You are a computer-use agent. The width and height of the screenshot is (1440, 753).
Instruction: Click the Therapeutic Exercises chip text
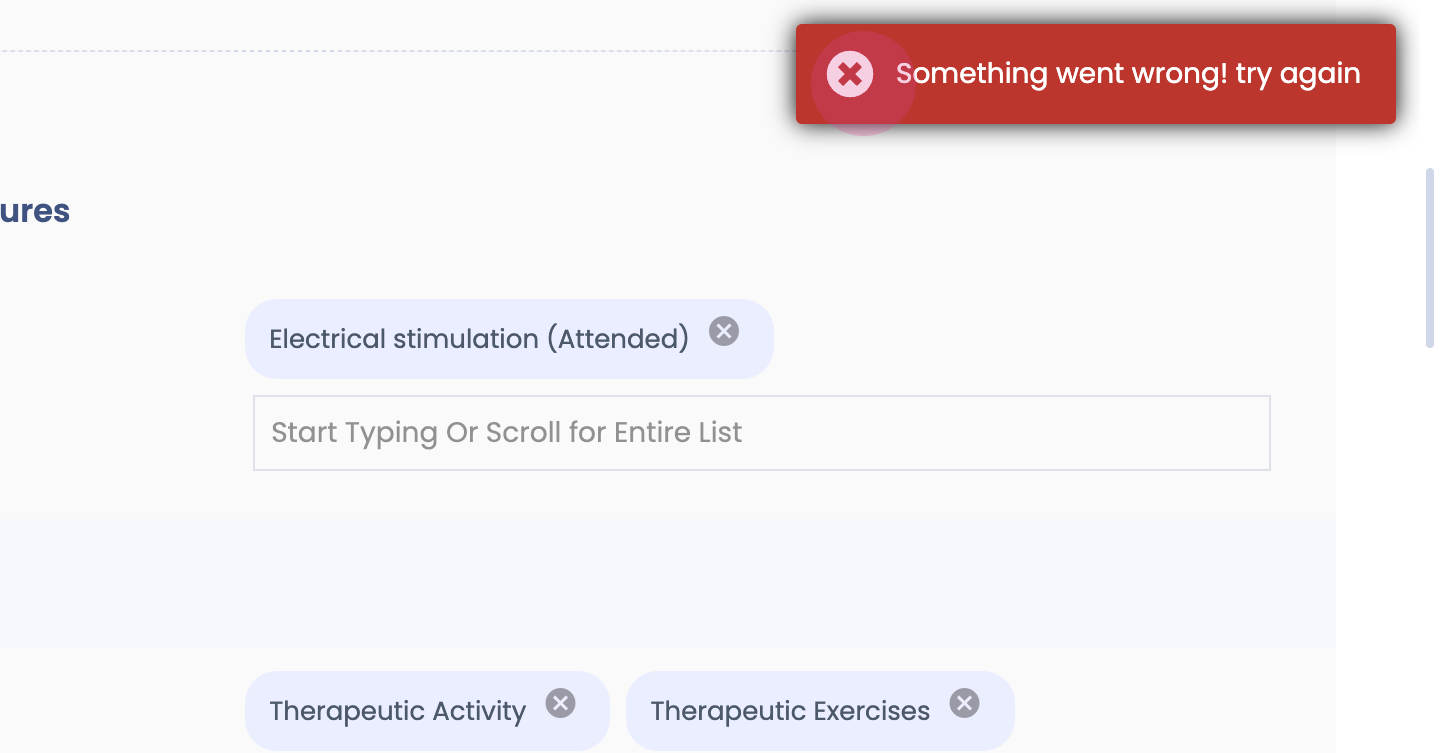pos(789,711)
